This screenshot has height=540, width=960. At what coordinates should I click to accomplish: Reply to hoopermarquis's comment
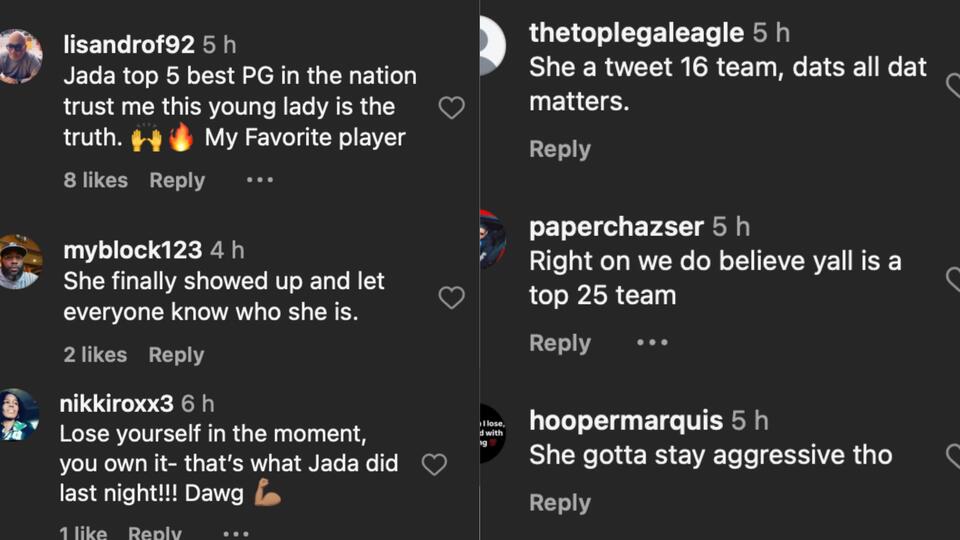click(560, 502)
